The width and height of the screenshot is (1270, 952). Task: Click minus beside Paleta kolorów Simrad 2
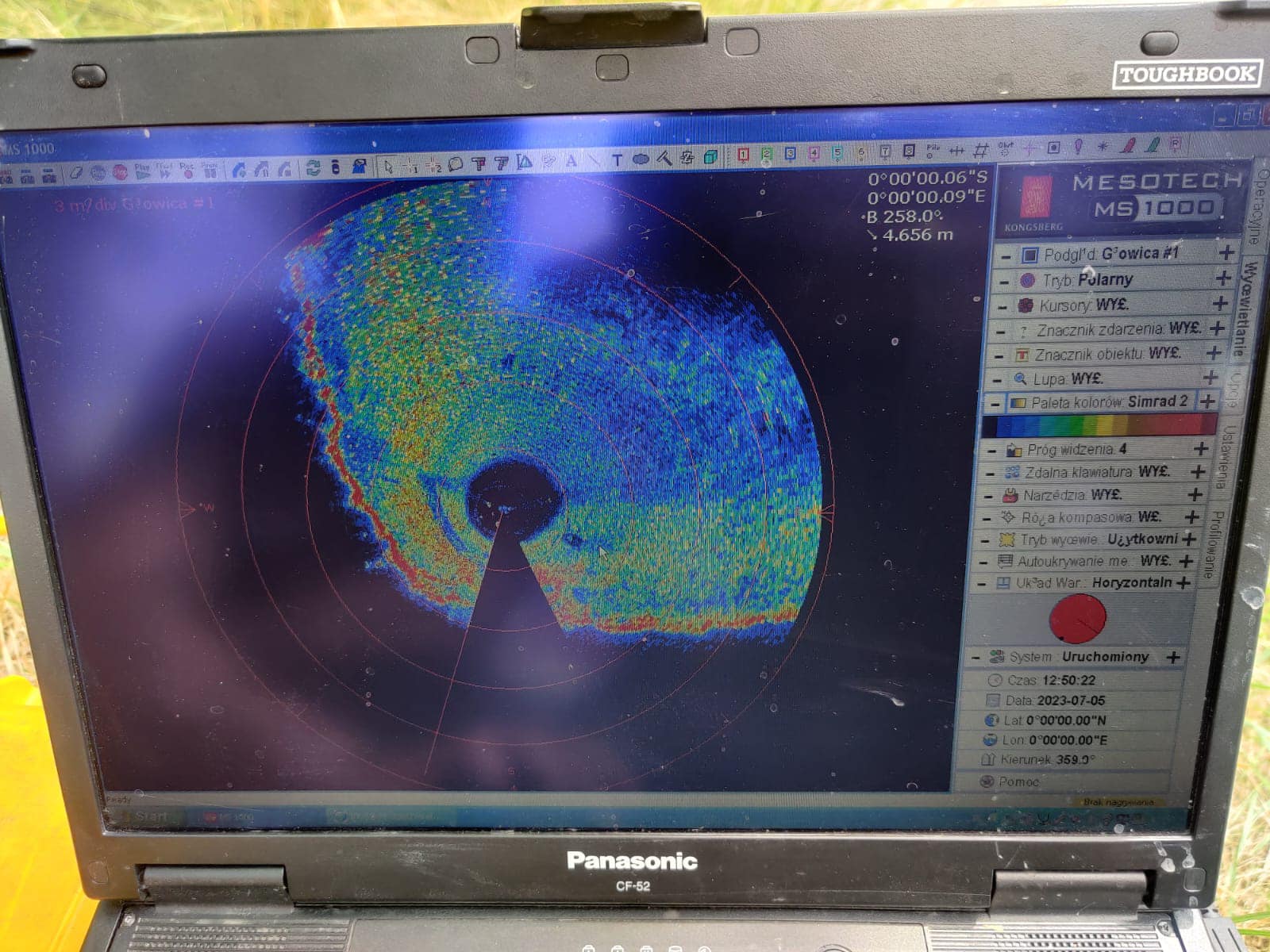click(995, 404)
